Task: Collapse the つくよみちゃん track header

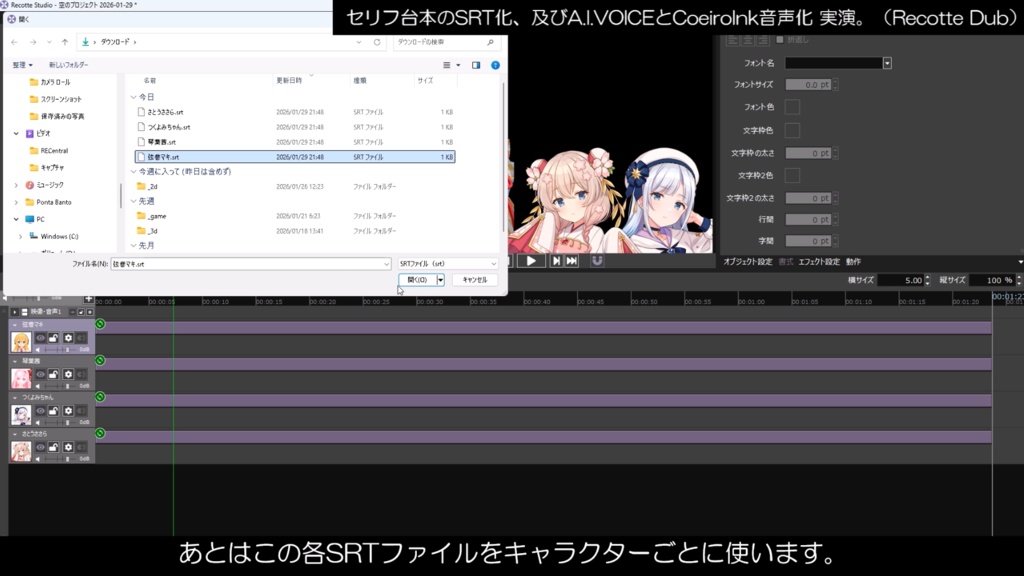Action: (15, 397)
